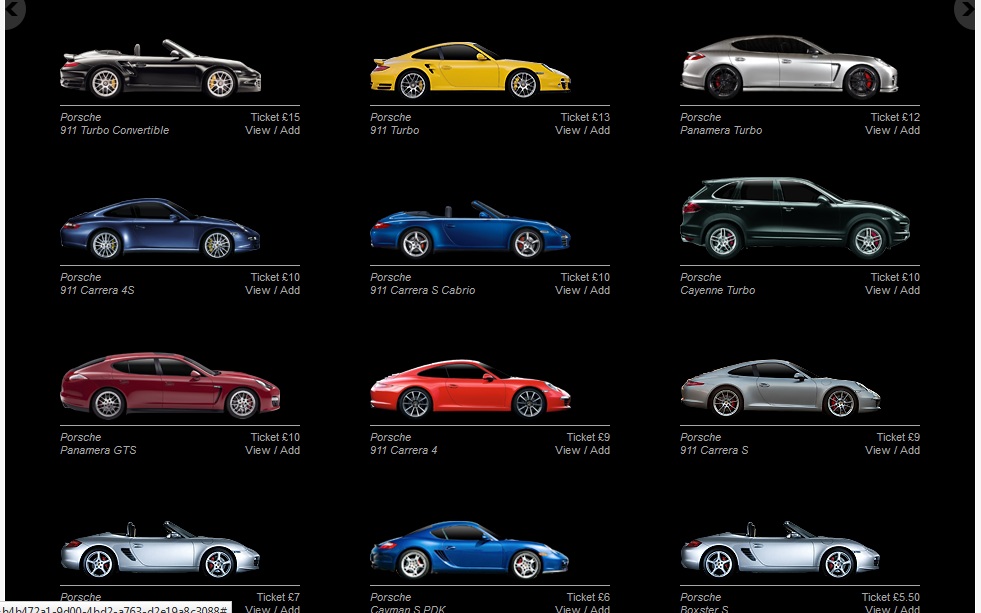Image resolution: width=981 pixels, height=613 pixels.
Task: Open the red 911 Carrera 4 image
Action: (470, 389)
